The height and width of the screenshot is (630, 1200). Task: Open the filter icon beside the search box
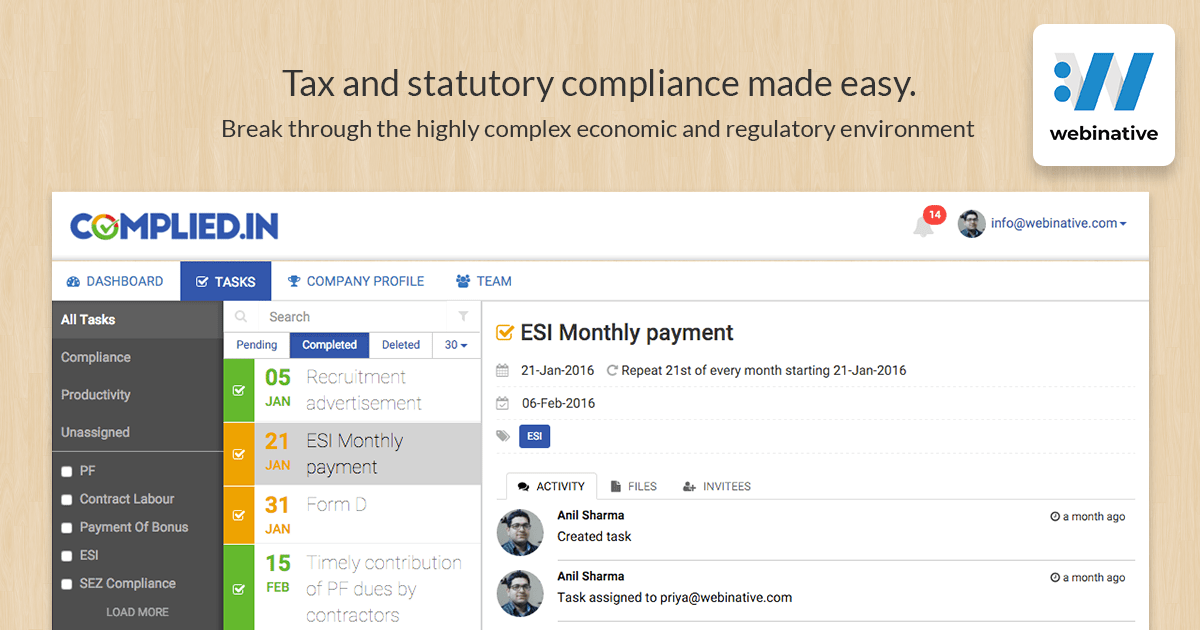[x=461, y=316]
